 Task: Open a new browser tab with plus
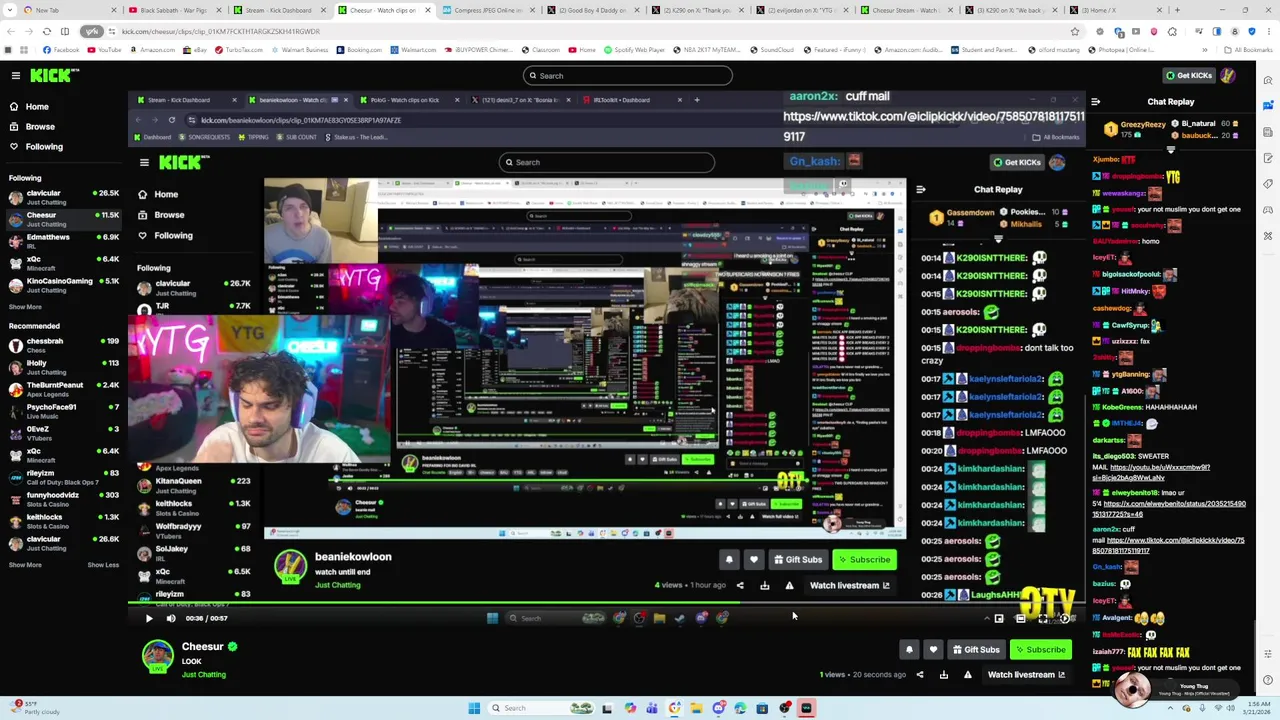point(1176,10)
